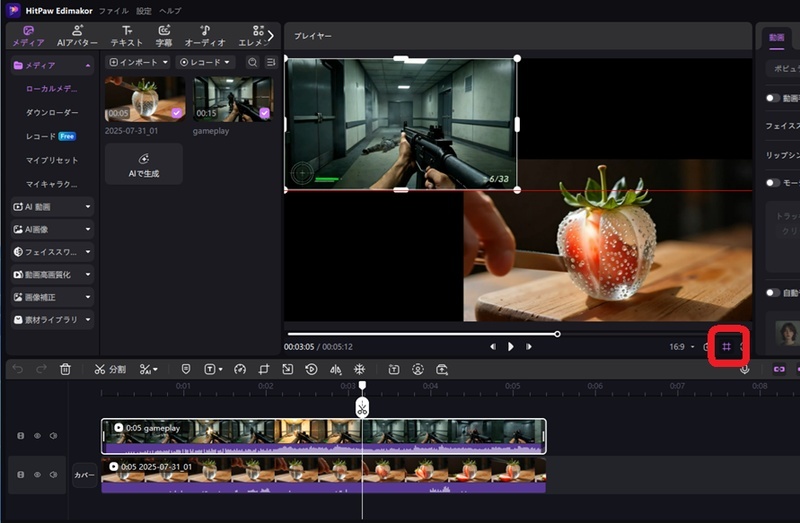Delete the selected clip with trash icon
Screen dimensions: 800x523
(x=65, y=369)
